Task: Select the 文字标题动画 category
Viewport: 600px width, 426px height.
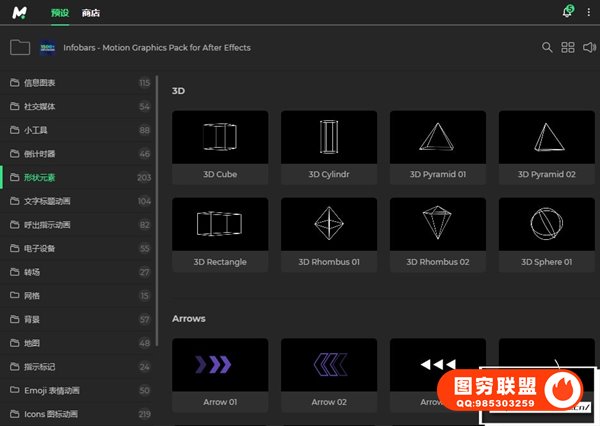Action: (x=47, y=201)
